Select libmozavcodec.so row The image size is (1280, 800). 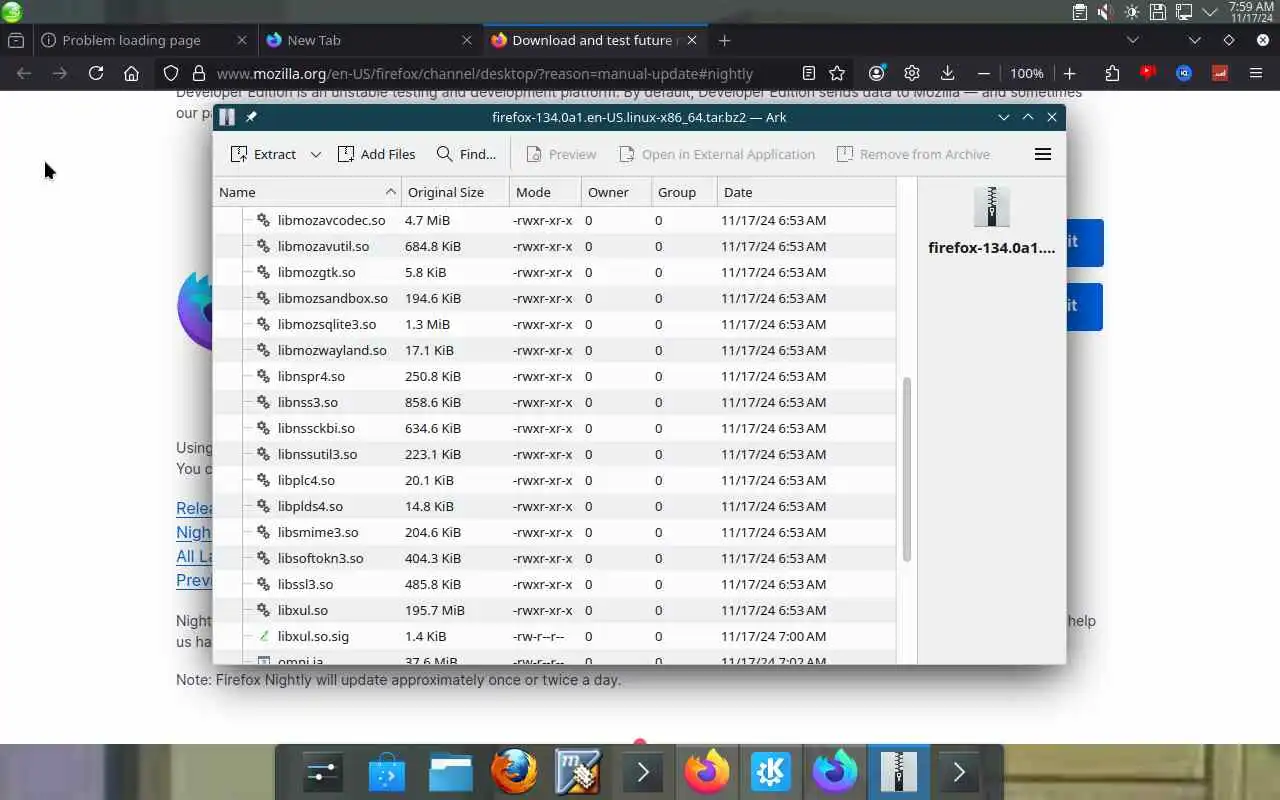pyautogui.click(x=555, y=220)
